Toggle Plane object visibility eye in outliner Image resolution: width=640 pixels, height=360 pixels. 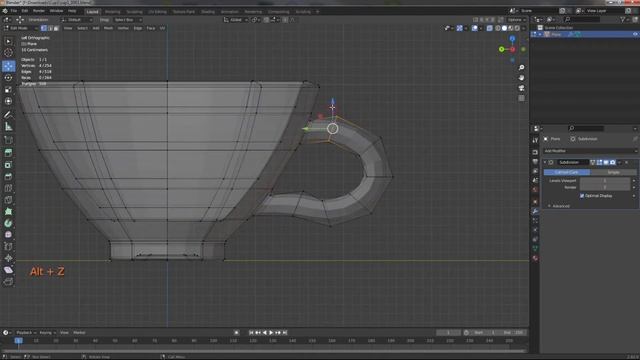tap(635, 34)
